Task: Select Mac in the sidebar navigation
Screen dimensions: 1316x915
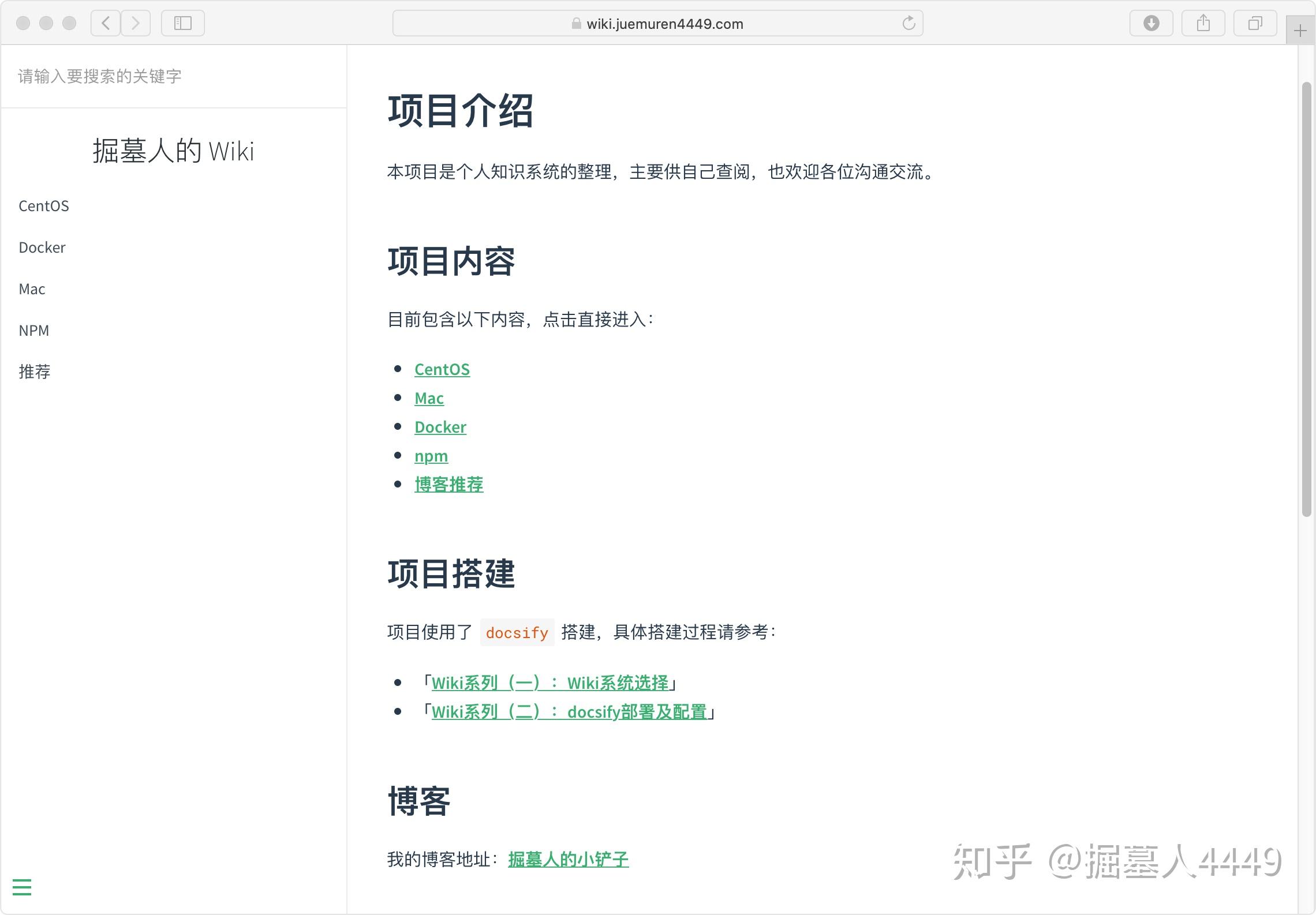Action: coord(31,288)
